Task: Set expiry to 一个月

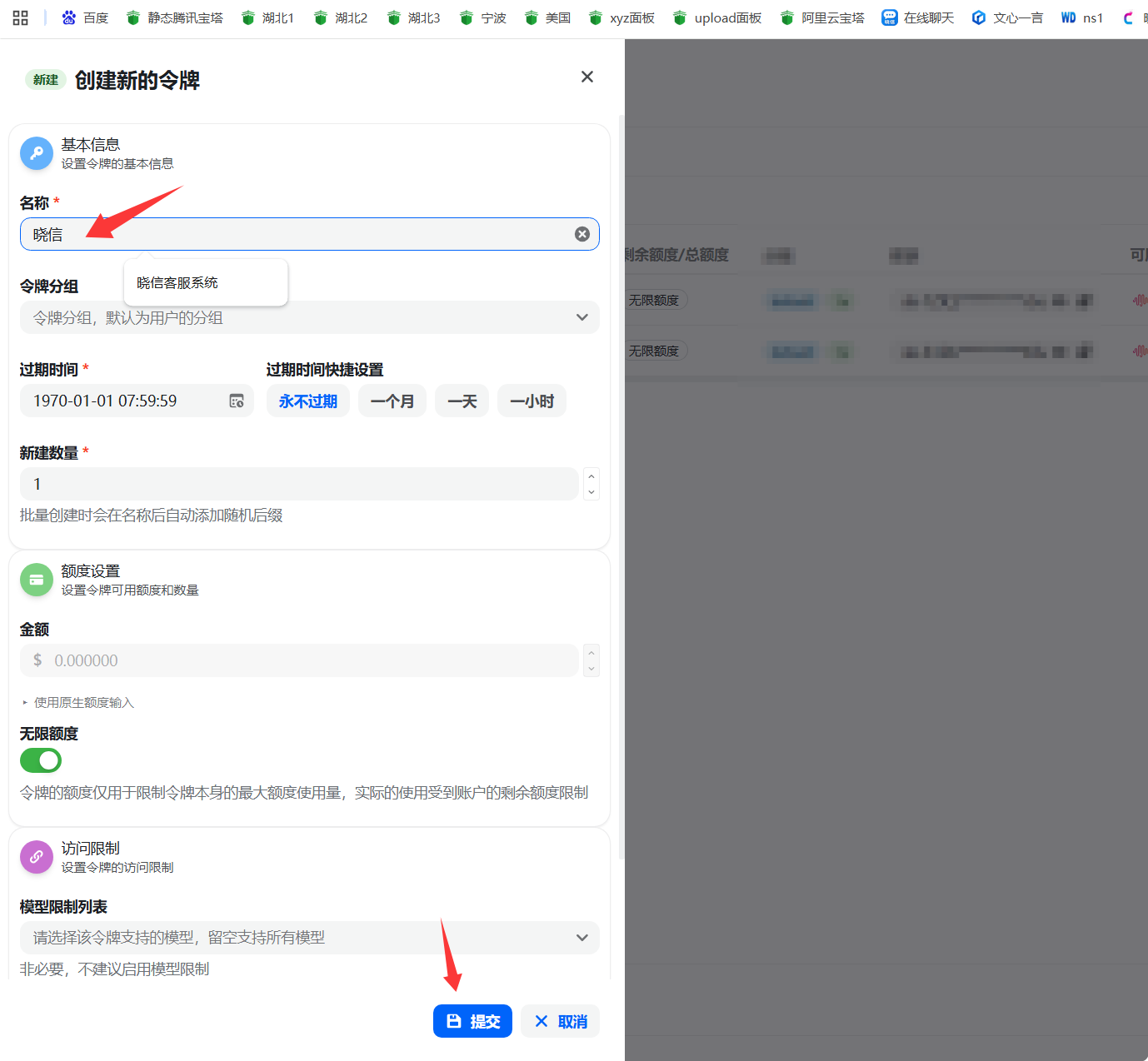Action: (x=392, y=401)
